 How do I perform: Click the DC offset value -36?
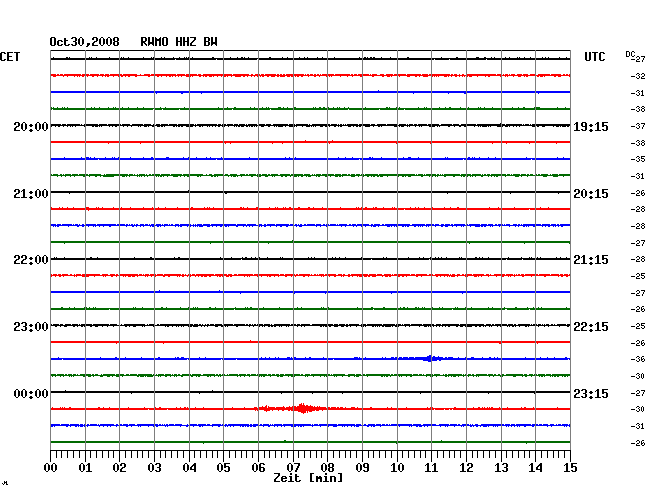[638, 359]
